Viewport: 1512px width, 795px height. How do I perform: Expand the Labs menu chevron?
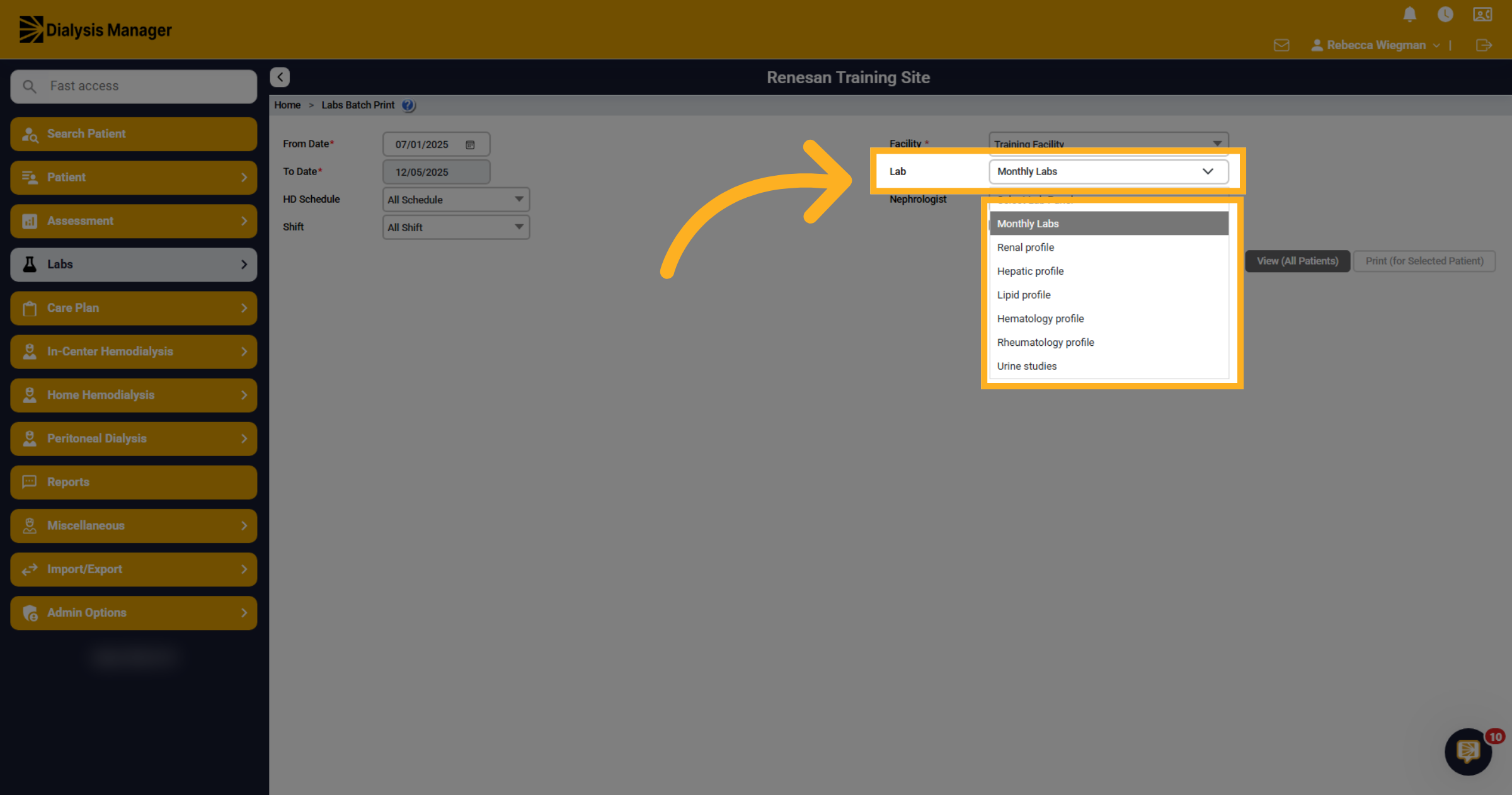(x=244, y=265)
